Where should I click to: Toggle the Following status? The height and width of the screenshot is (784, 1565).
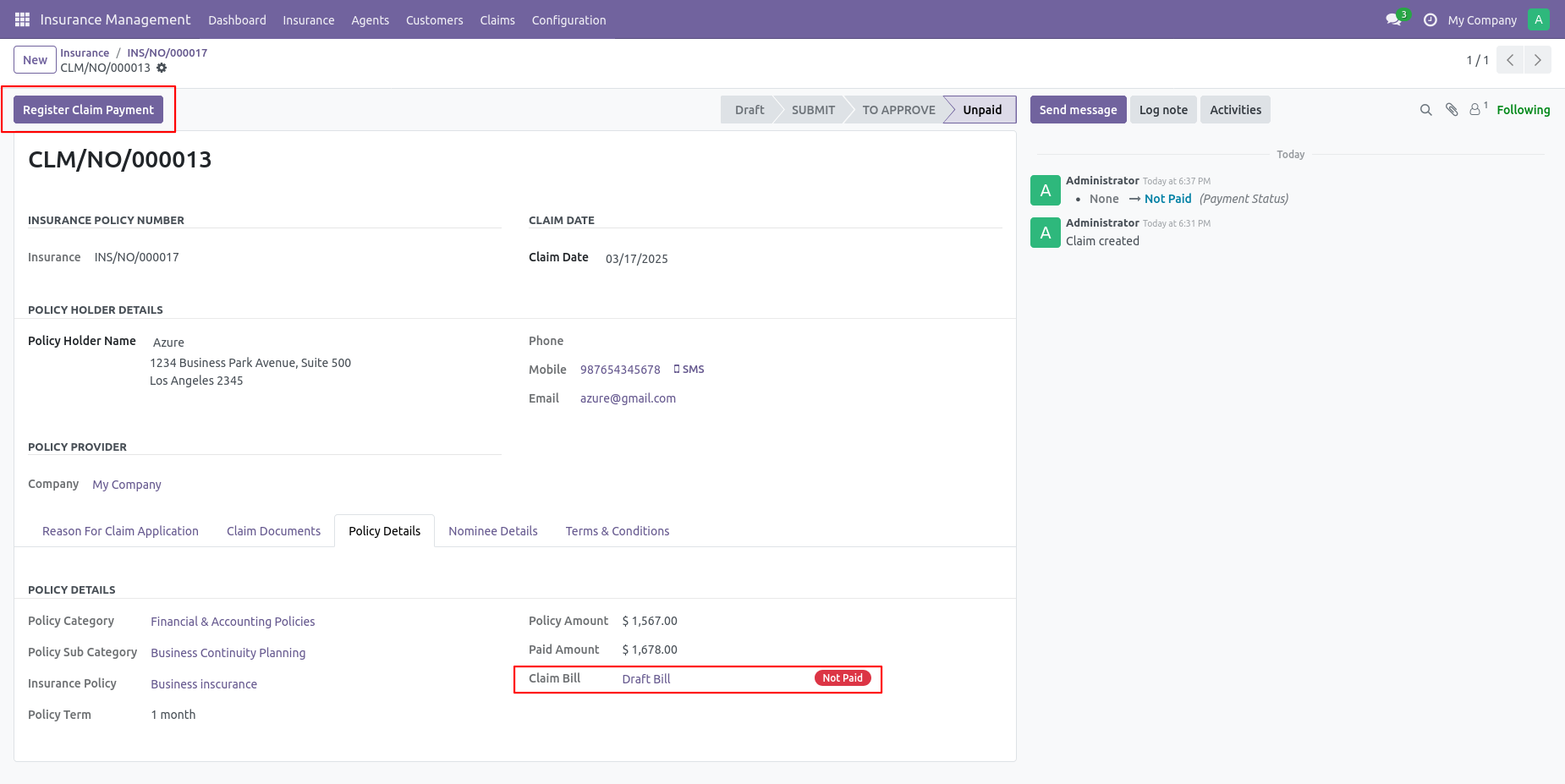(1523, 110)
